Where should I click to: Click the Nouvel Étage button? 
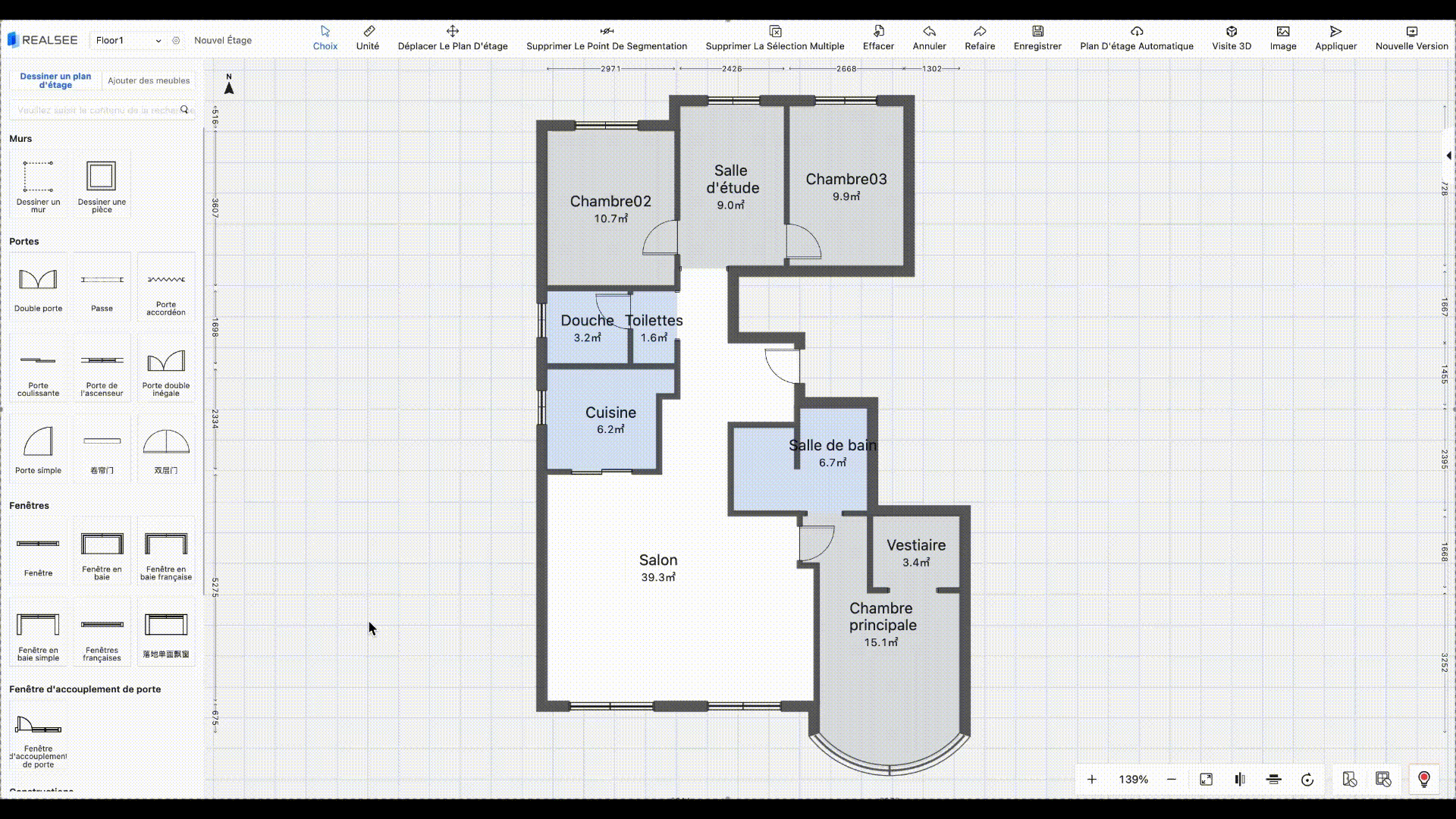tap(223, 40)
